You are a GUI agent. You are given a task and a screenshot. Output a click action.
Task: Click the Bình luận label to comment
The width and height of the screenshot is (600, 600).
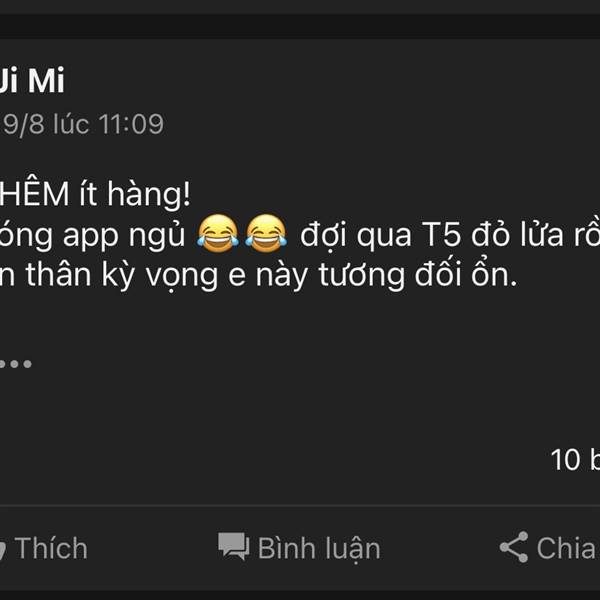click(x=319, y=548)
